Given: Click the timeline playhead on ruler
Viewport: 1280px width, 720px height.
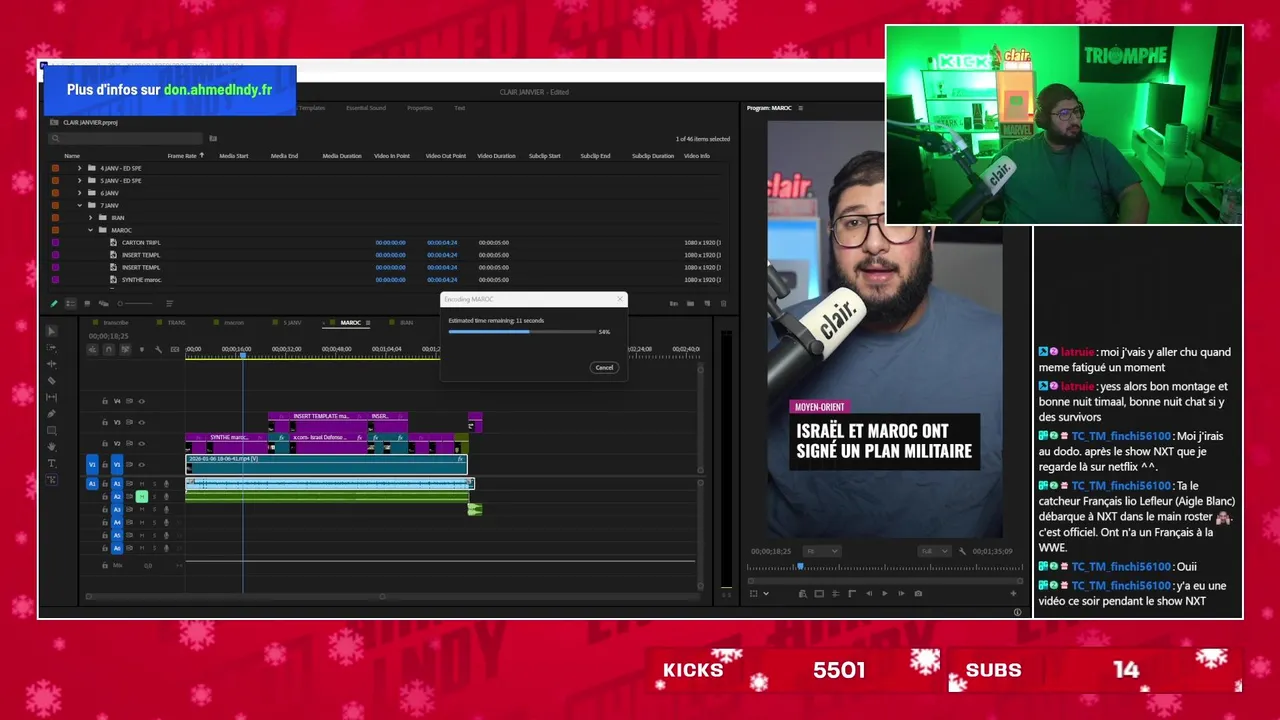Looking at the screenshot, I should [243, 355].
